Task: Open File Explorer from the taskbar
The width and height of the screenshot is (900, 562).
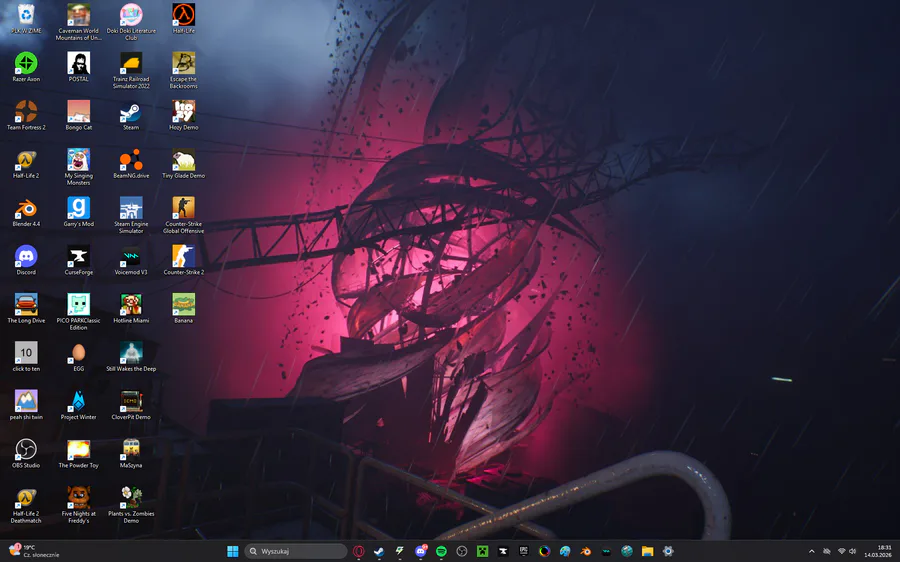Action: click(x=647, y=551)
